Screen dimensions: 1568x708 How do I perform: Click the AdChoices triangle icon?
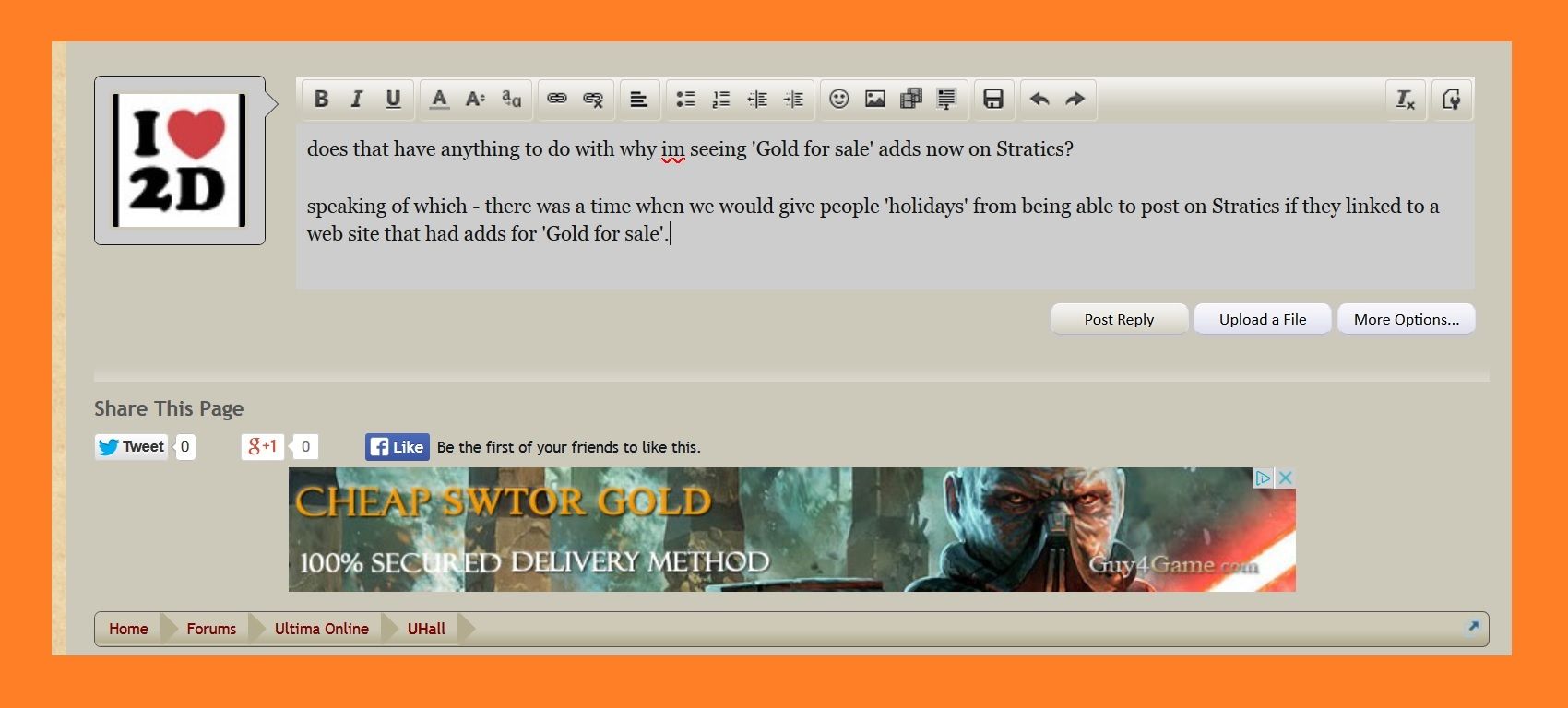pos(1264,478)
